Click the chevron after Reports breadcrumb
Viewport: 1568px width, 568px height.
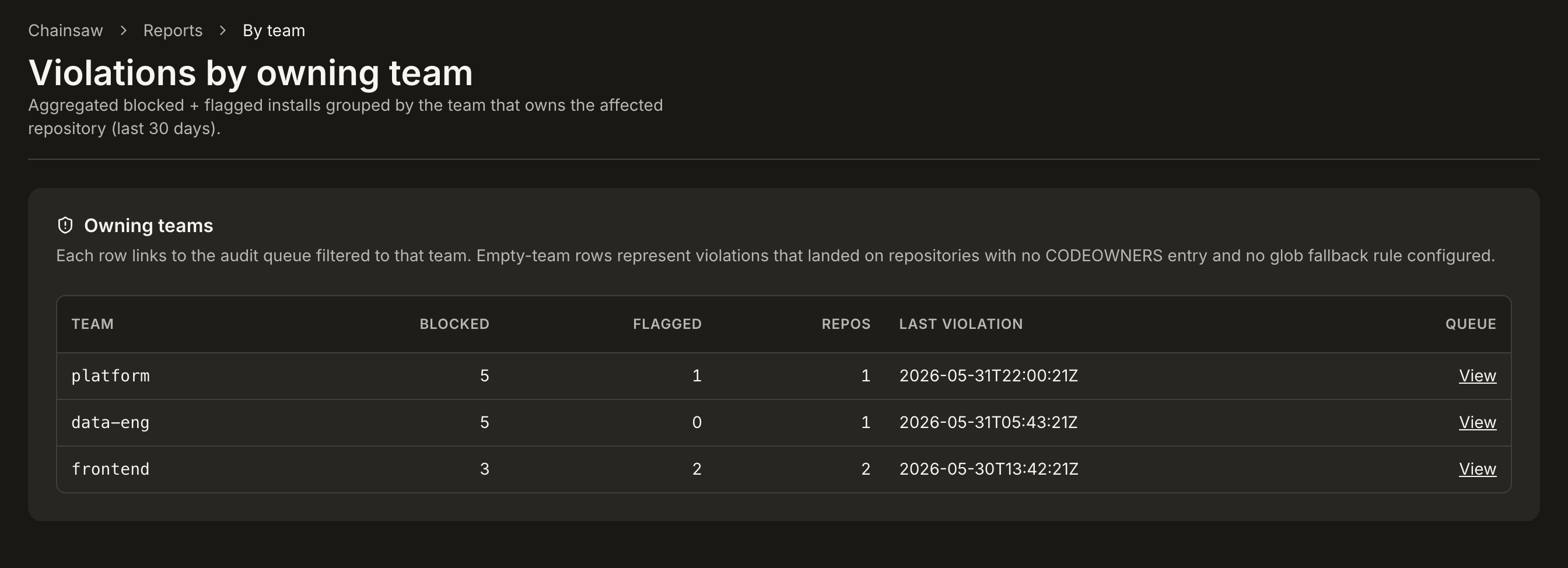[x=223, y=30]
